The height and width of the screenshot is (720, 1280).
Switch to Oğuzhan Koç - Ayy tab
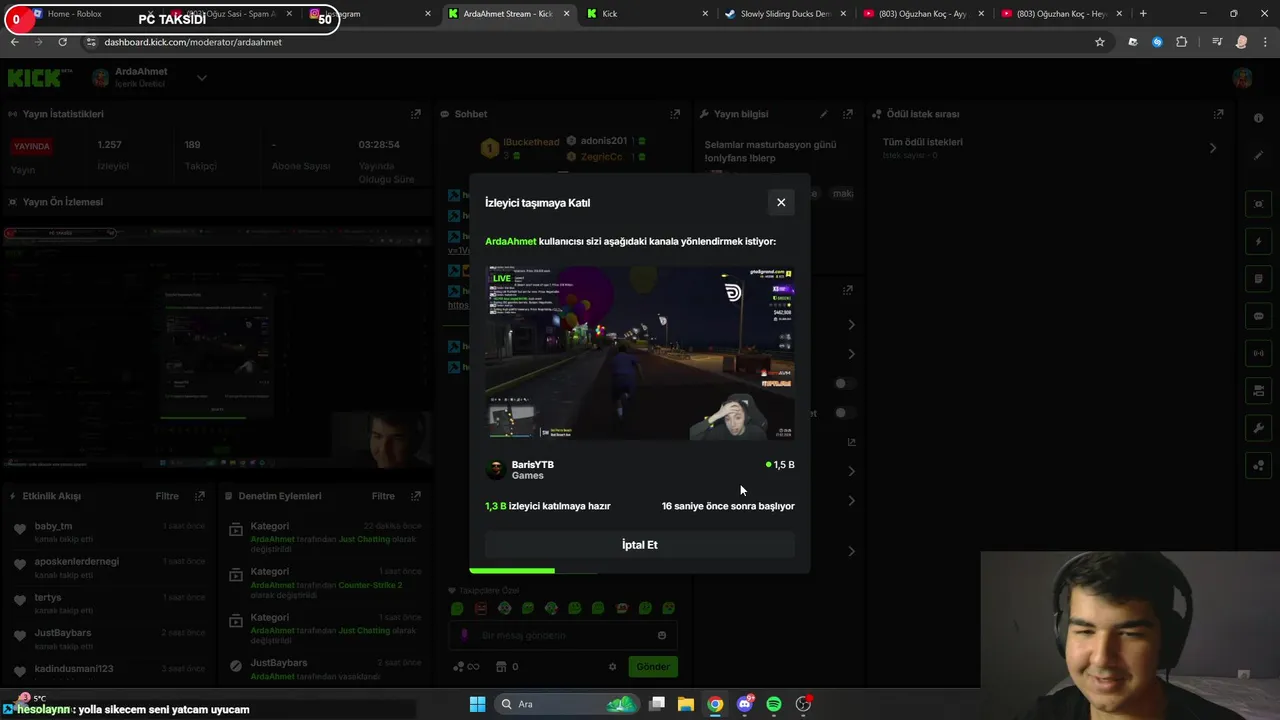click(x=923, y=14)
